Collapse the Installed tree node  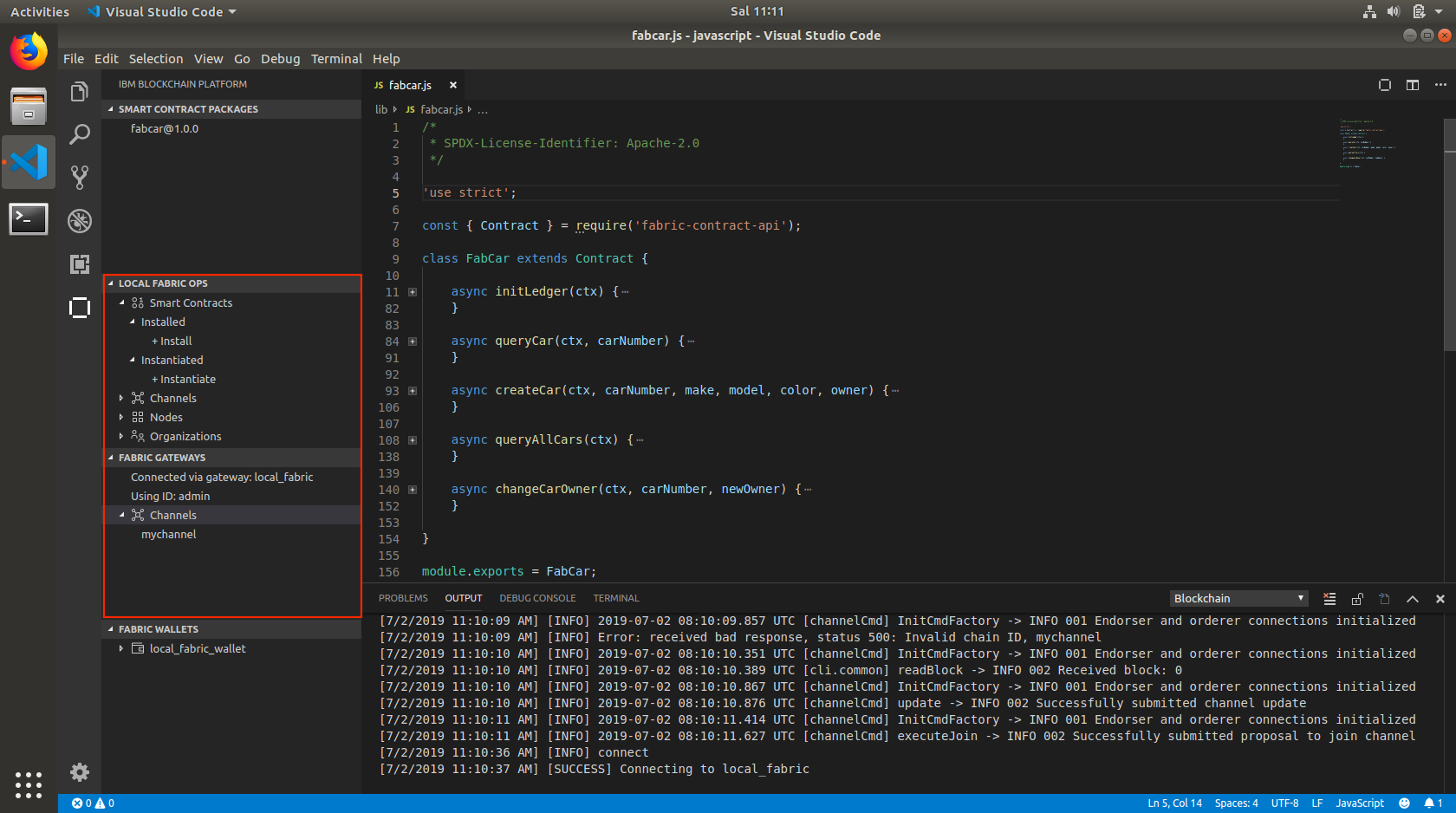(x=133, y=322)
